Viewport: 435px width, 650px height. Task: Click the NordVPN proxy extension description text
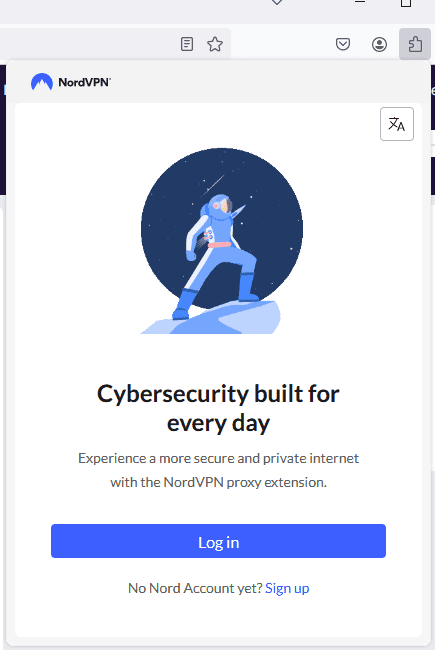click(x=219, y=470)
